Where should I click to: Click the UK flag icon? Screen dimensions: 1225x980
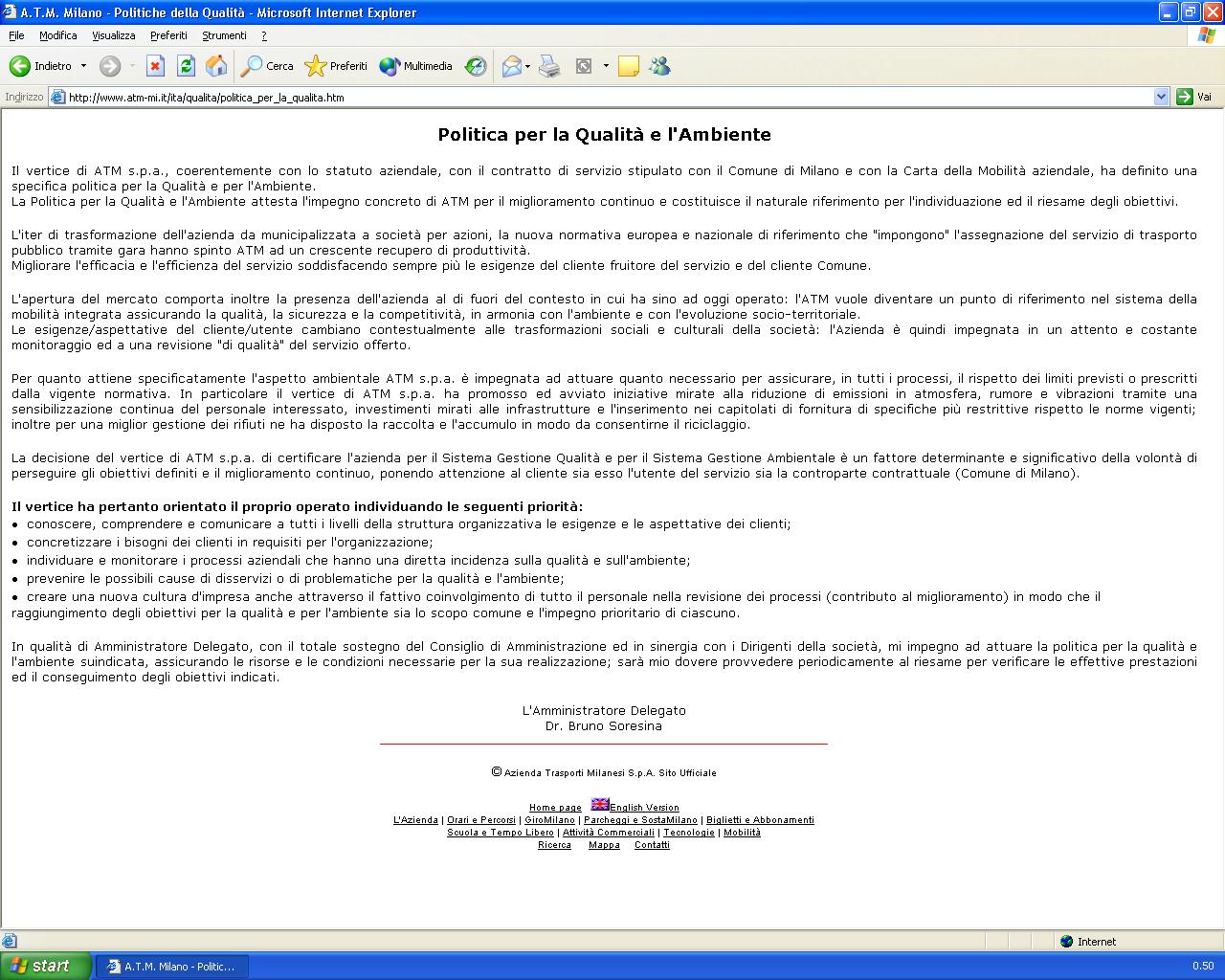pyautogui.click(x=600, y=804)
